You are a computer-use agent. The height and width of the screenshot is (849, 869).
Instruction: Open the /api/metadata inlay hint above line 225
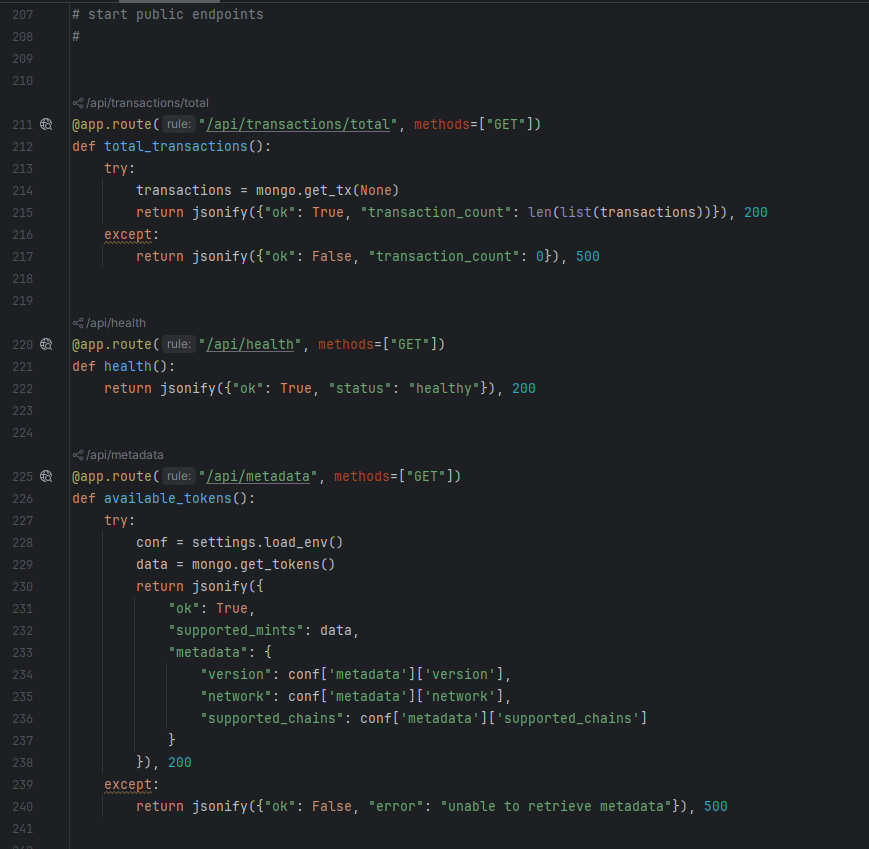tap(118, 455)
